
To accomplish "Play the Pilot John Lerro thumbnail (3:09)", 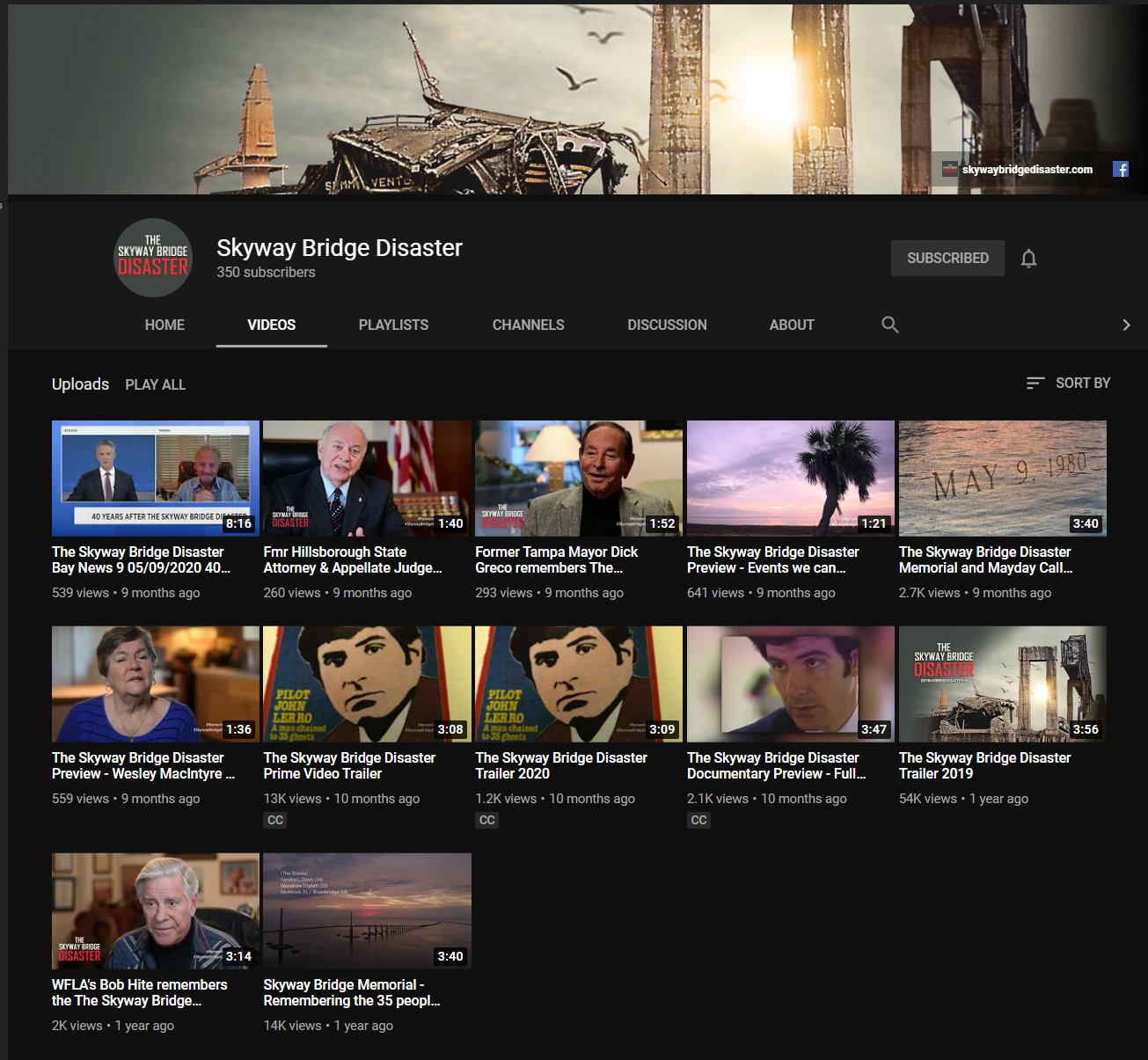I will coord(579,684).
